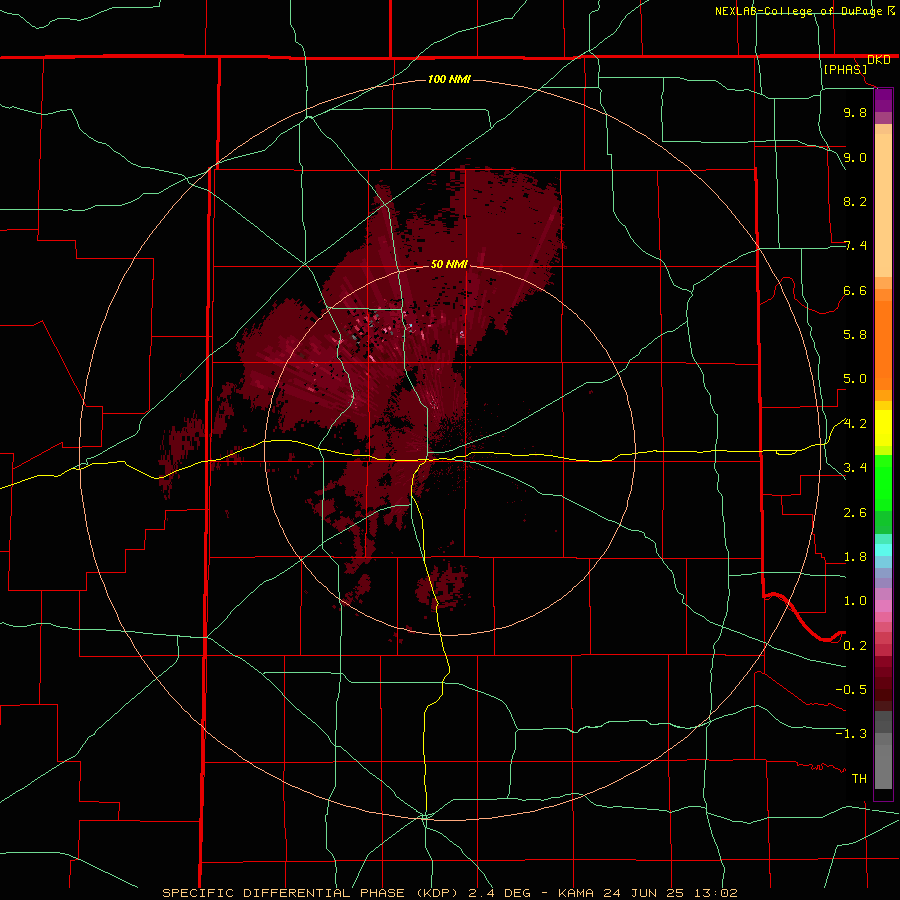Click the KAMA 24 JUN 25 13:02 timestamp
Viewport: 900px width, 900px height.
click(647, 893)
